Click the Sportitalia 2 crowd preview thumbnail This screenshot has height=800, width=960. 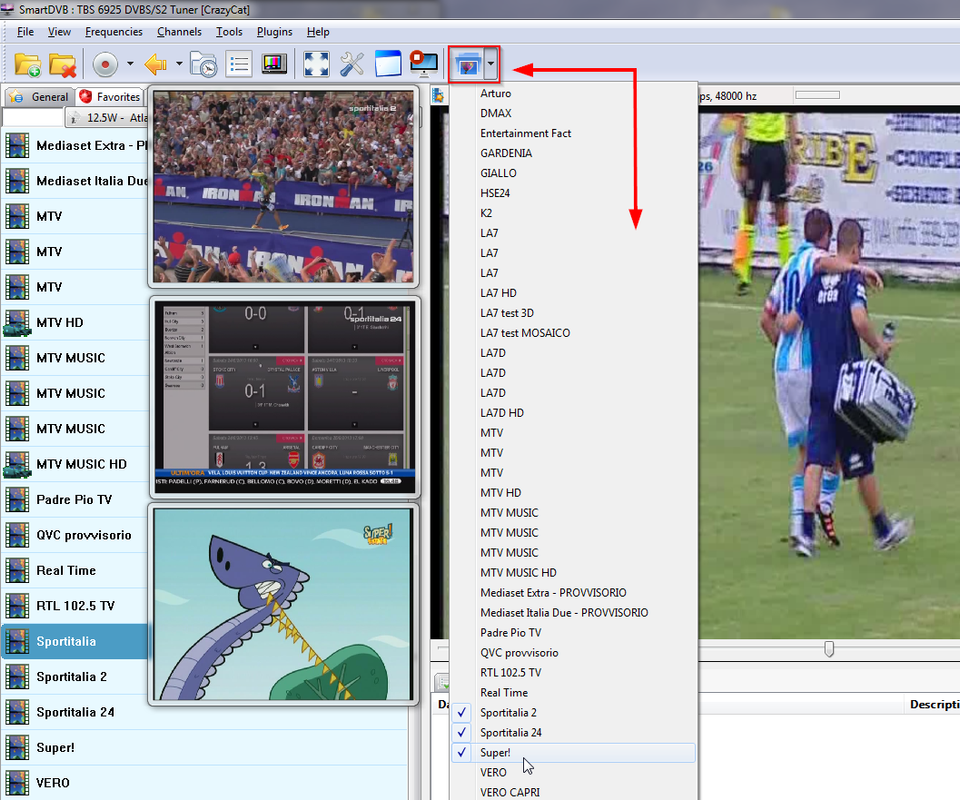[283, 186]
